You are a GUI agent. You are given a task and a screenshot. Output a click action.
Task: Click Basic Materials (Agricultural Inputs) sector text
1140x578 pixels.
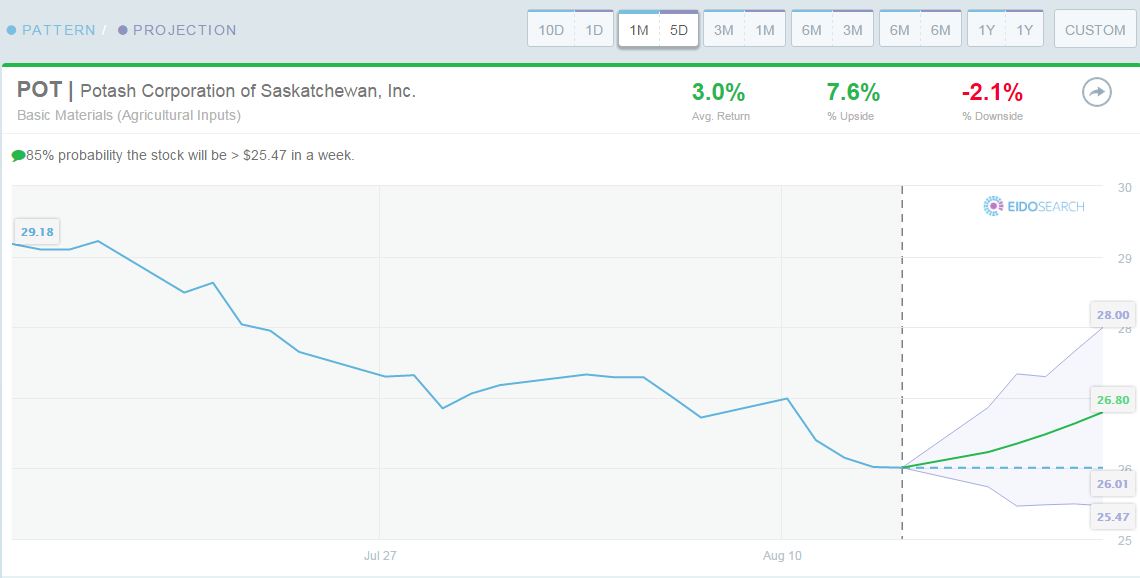coord(129,116)
